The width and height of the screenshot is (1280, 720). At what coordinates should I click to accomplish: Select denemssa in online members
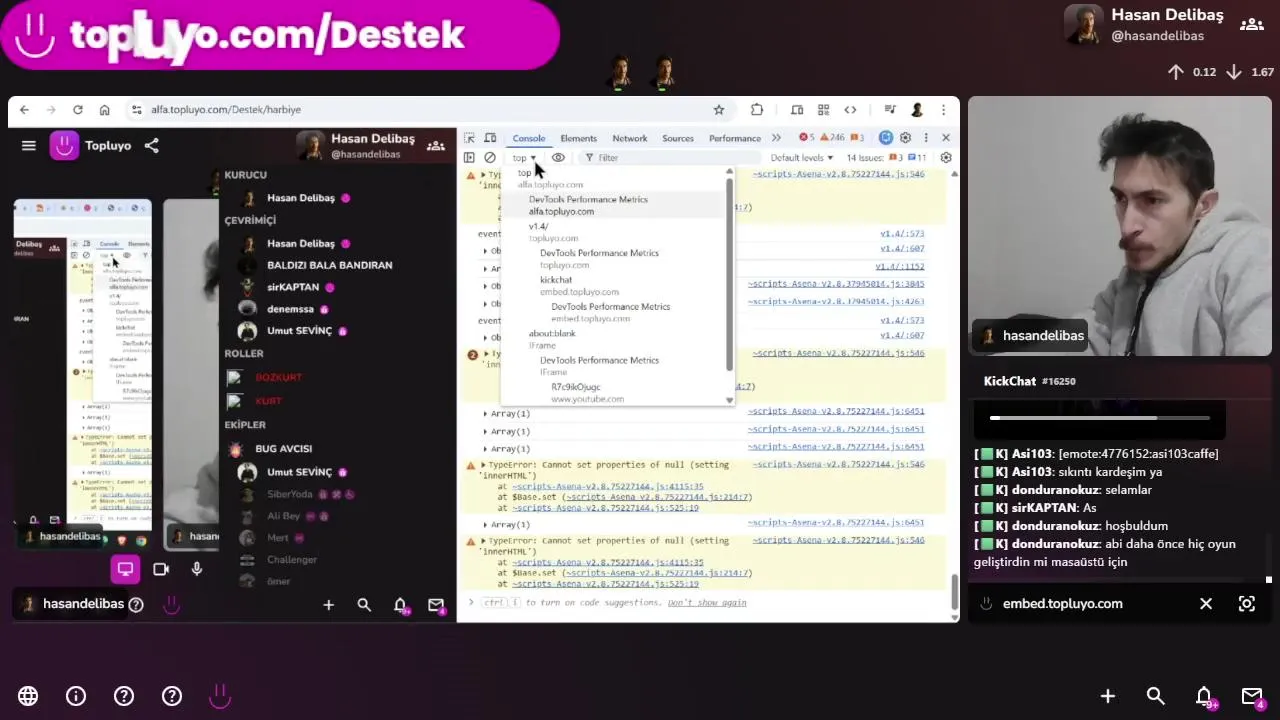pyautogui.click(x=290, y=309)
